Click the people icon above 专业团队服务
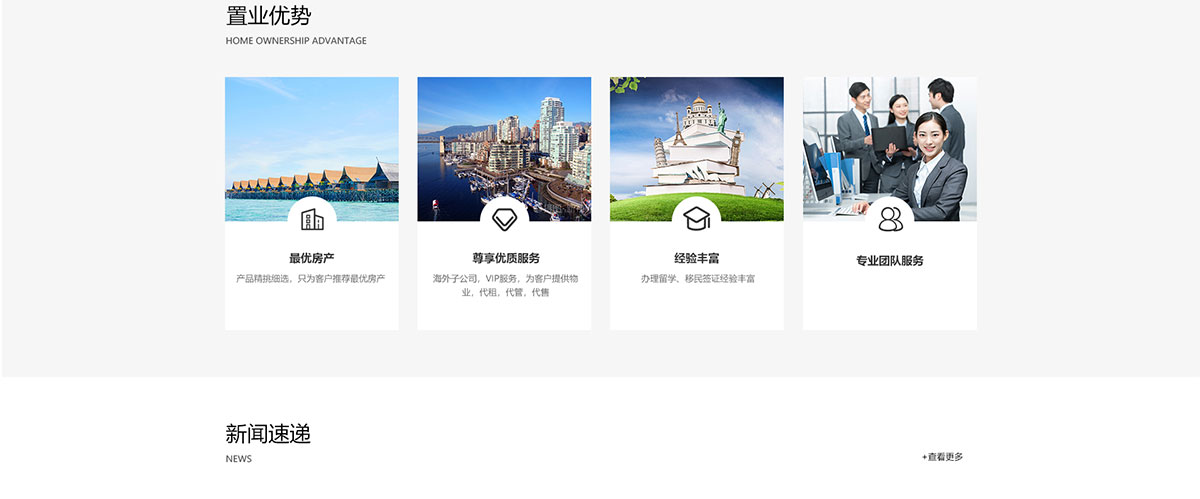Image resolution: width=1200 pixels, height=499 pixels. pyautogui.click(x=890, y=220)
